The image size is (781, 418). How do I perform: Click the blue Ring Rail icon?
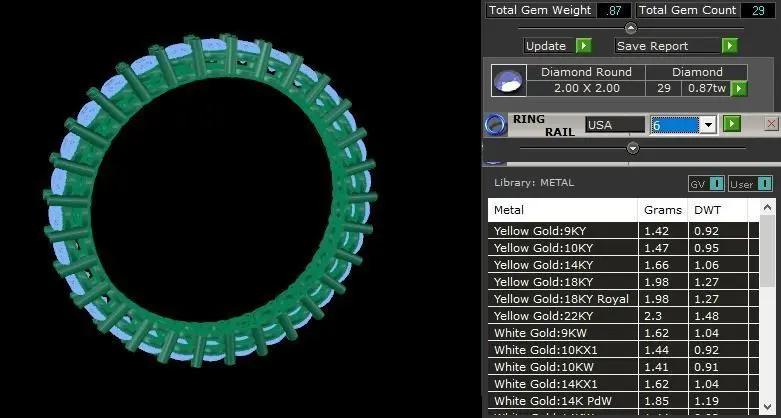[x=496, y=125]
